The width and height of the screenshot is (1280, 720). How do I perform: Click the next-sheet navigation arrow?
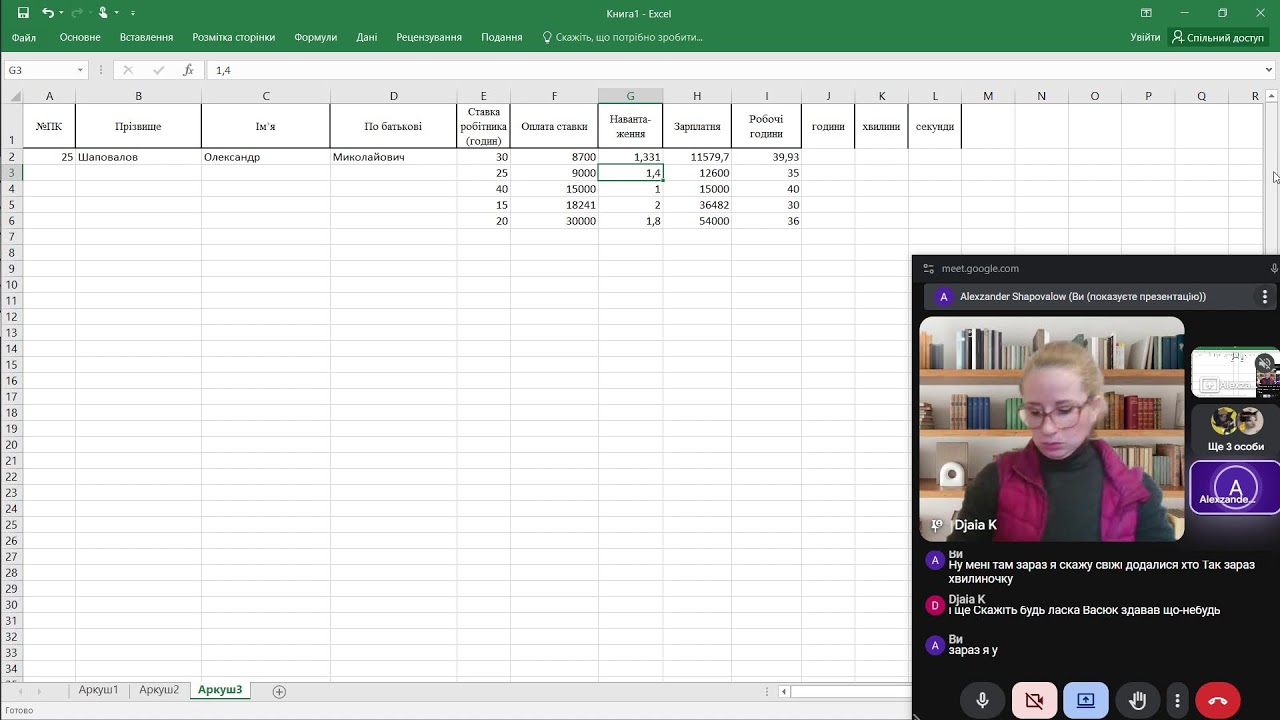(x=39, y=691)
